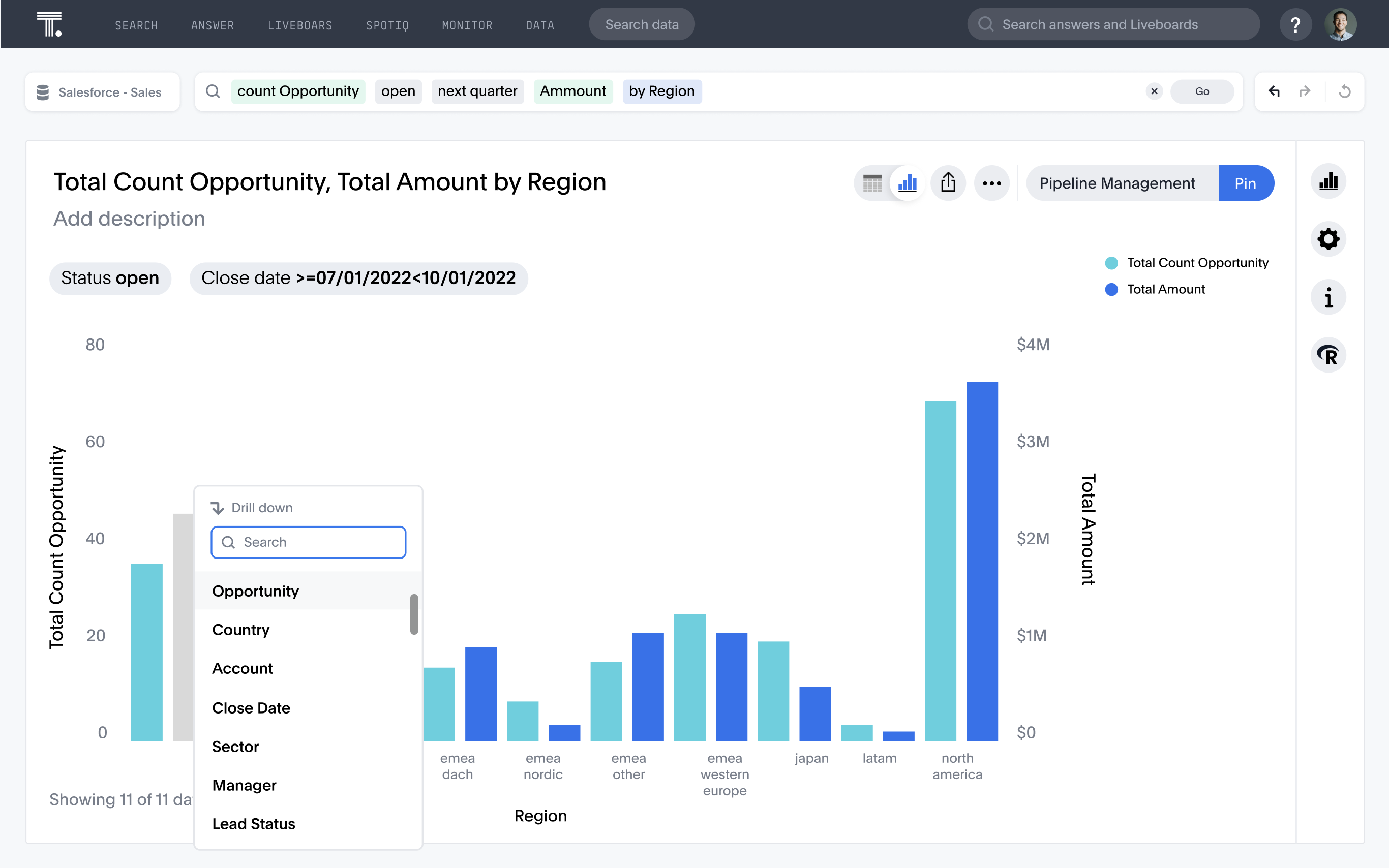
Task: Toggle Status open filter chip
Action: (x=111, y=278)
